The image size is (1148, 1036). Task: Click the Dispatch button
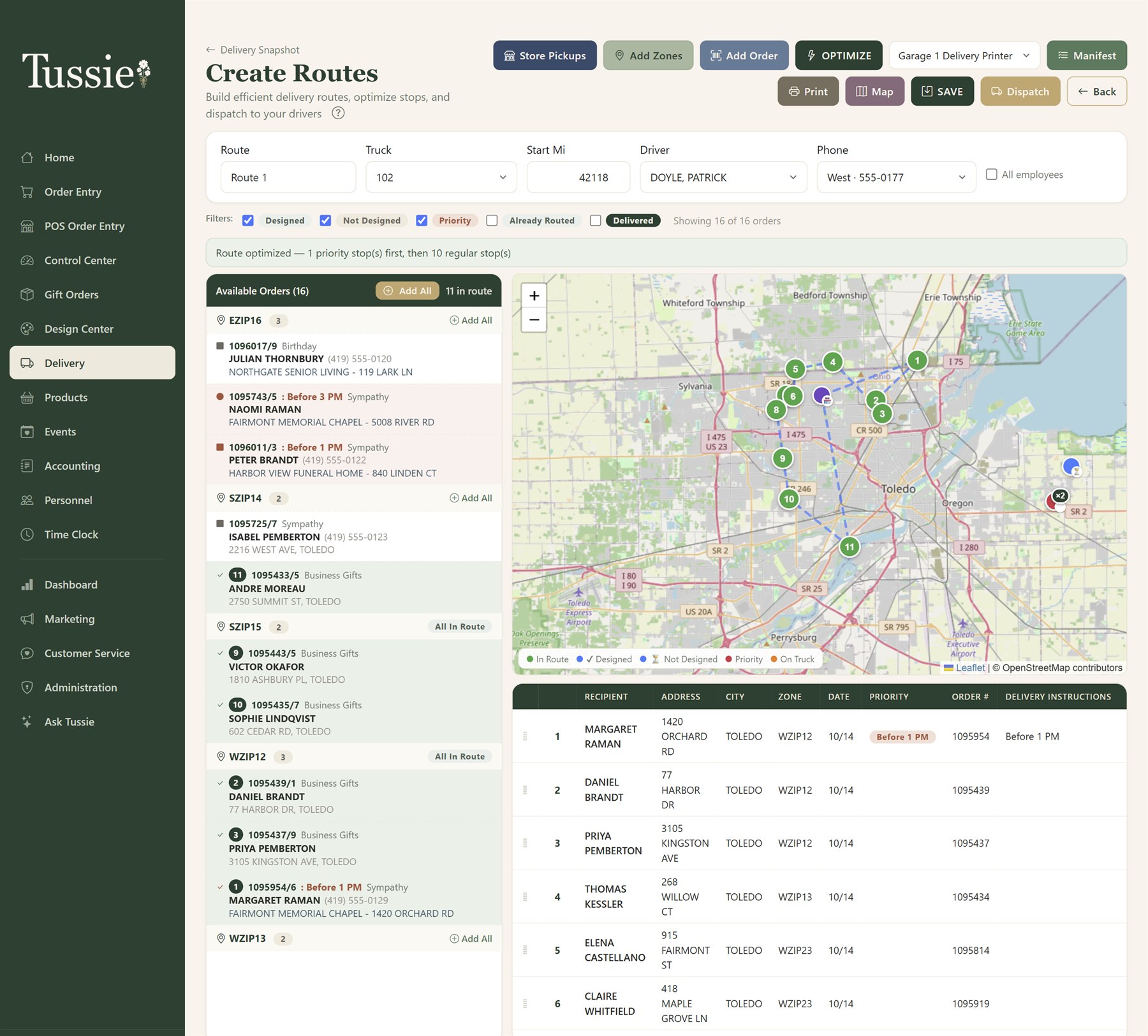pyautogui.click(x=1020, y=91)
